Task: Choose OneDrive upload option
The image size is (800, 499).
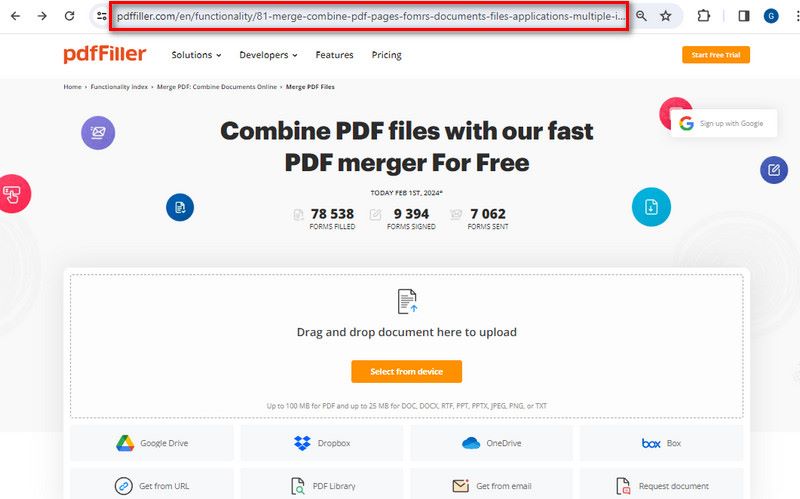Action: [x=491, y=443]
